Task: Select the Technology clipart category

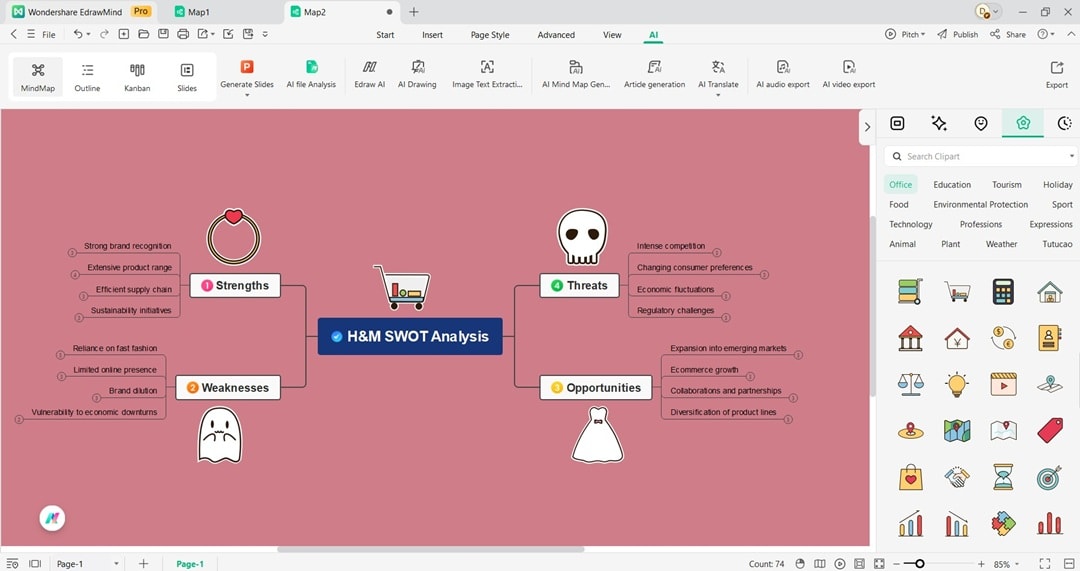Action: 911,224
